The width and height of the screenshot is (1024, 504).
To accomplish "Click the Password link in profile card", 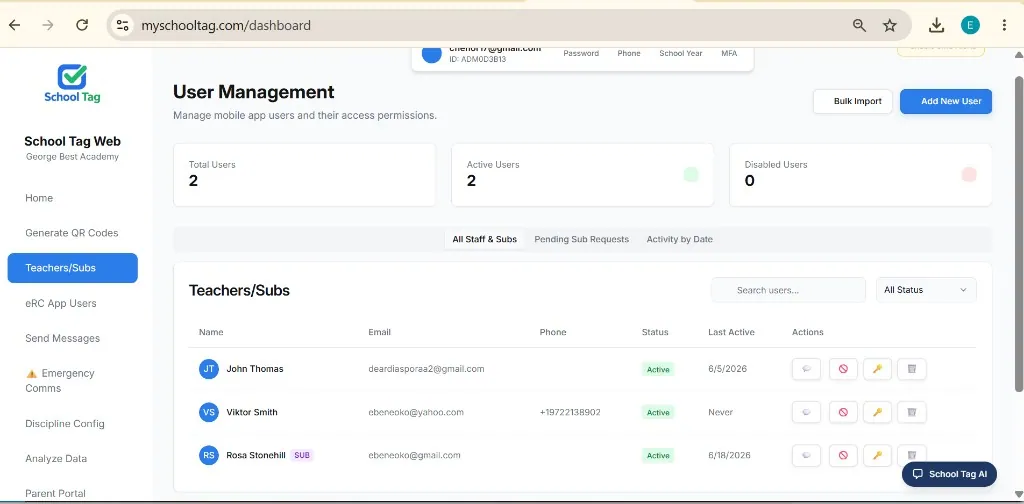I will click(581, 54).
